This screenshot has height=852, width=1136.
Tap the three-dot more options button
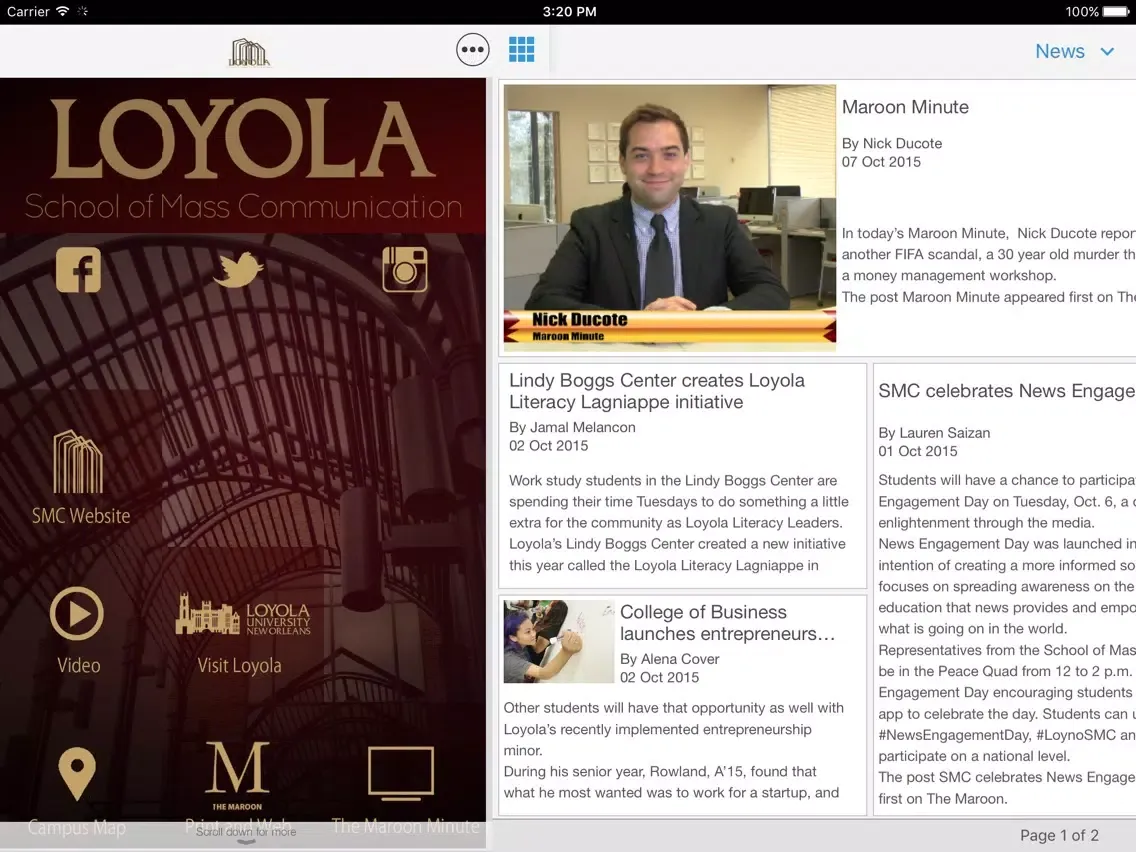472,50
